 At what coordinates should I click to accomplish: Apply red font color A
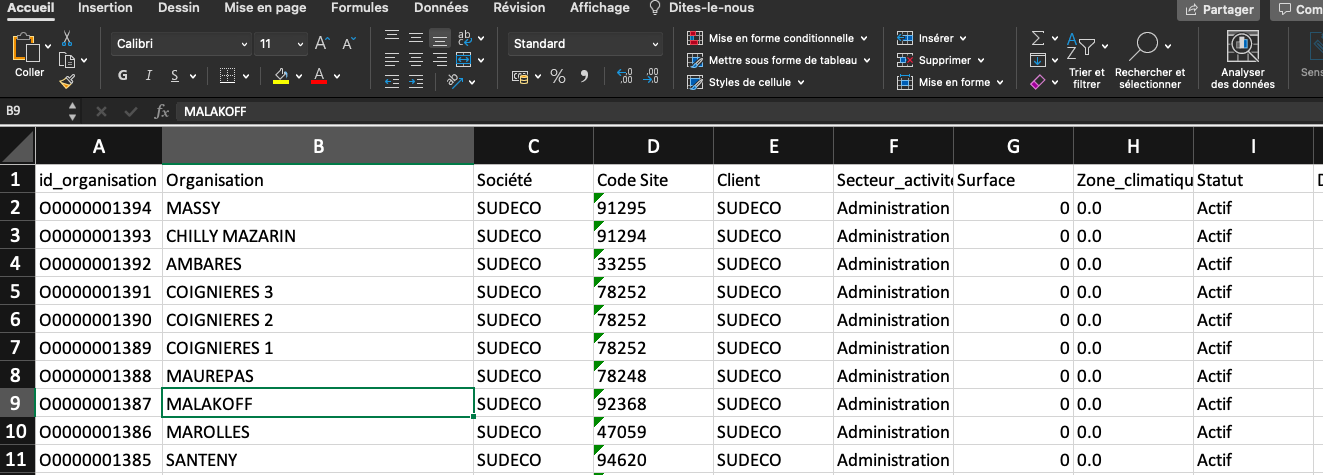[x=320, y=76]
